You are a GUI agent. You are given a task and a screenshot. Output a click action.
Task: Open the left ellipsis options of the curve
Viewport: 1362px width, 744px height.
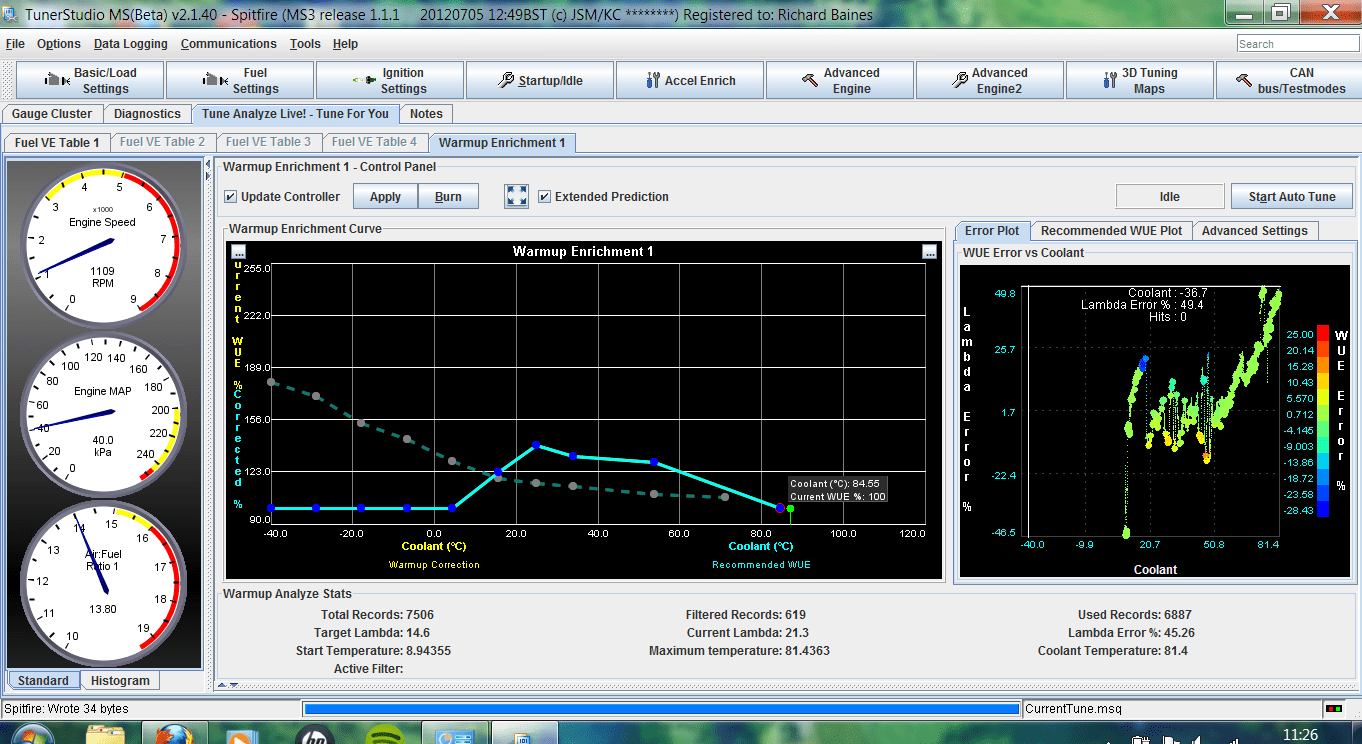[x=238, y=252]
